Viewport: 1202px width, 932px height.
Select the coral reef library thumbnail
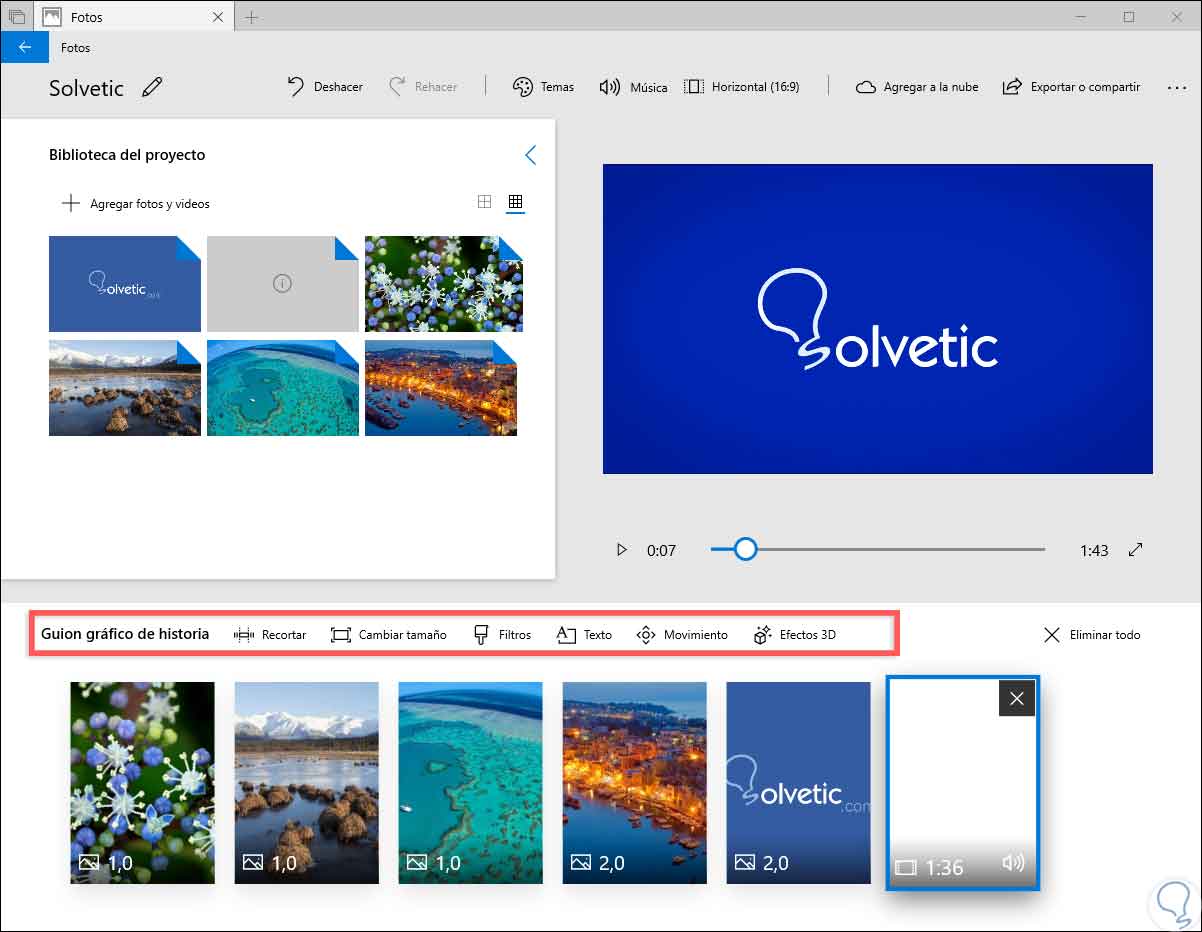click(x=283, y=388)
